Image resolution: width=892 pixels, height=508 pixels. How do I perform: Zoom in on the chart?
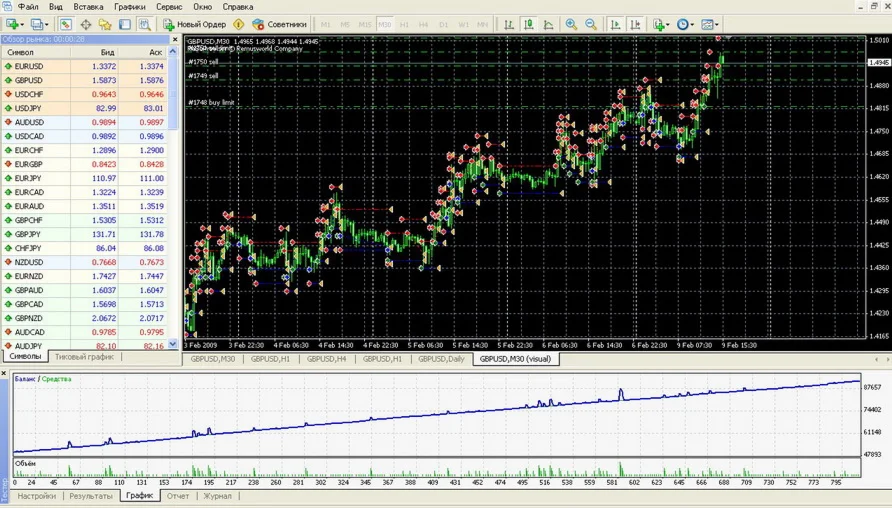(x=571, y=24)
